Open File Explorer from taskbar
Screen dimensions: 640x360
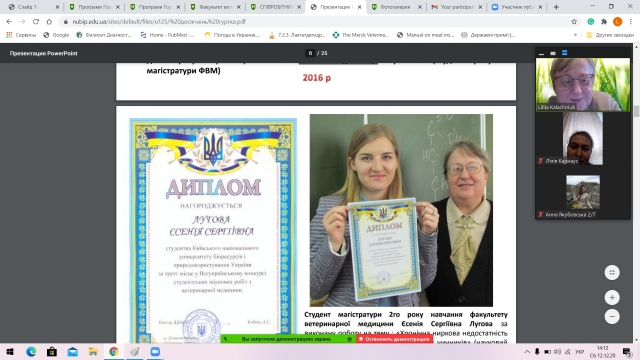point(93,352)
